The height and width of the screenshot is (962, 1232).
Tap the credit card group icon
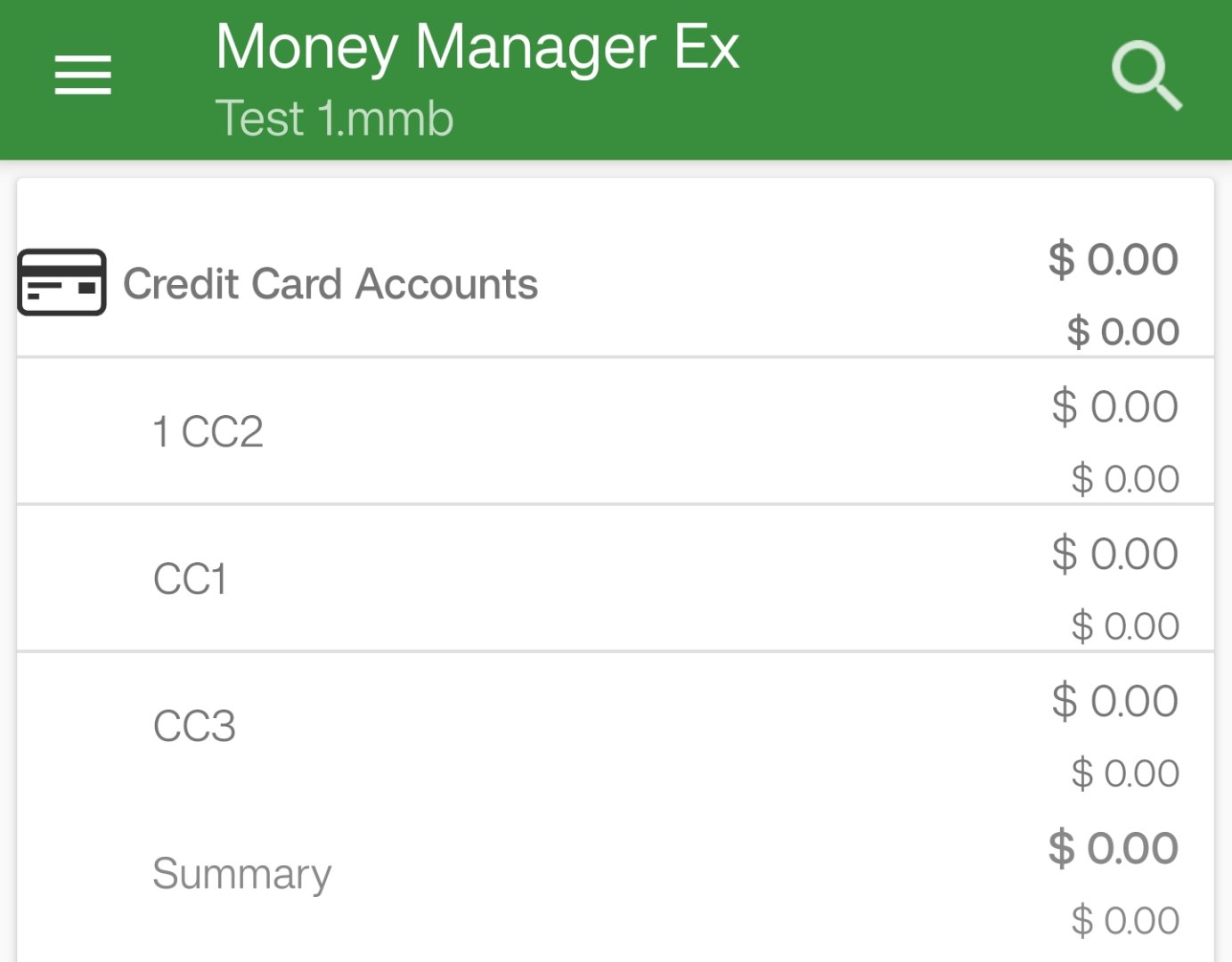[x=61, y=283]
